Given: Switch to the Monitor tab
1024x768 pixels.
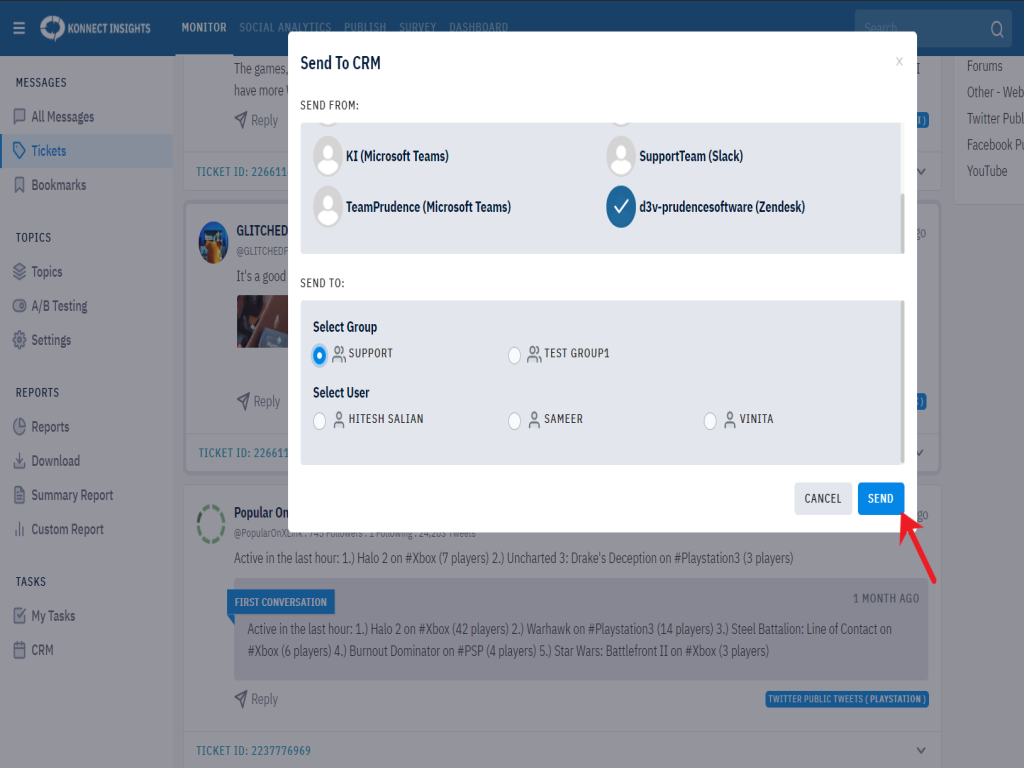Looking at the screenshot, I should pyautogui.click(x=203, y=28).
